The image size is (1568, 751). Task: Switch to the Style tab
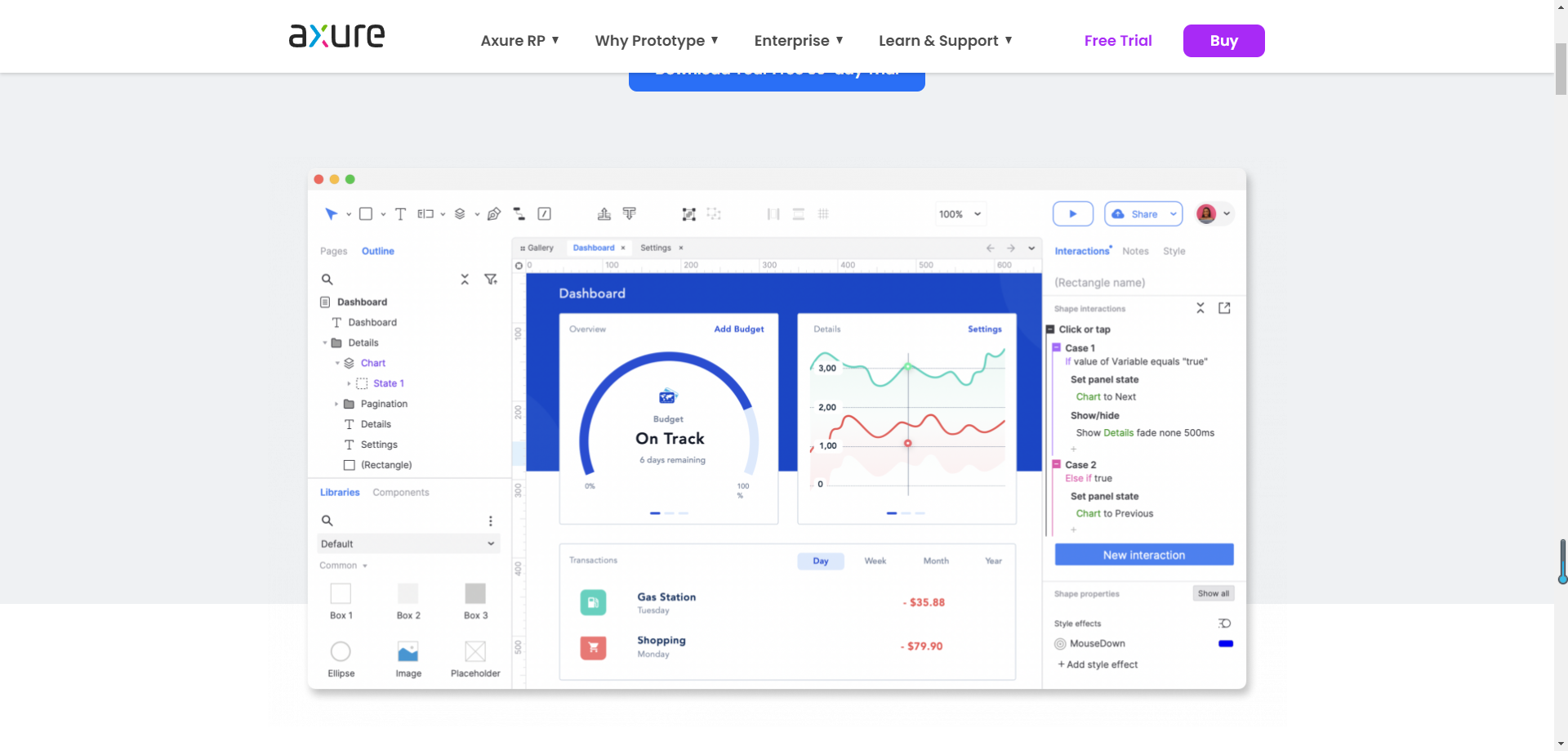point(1174,251)
